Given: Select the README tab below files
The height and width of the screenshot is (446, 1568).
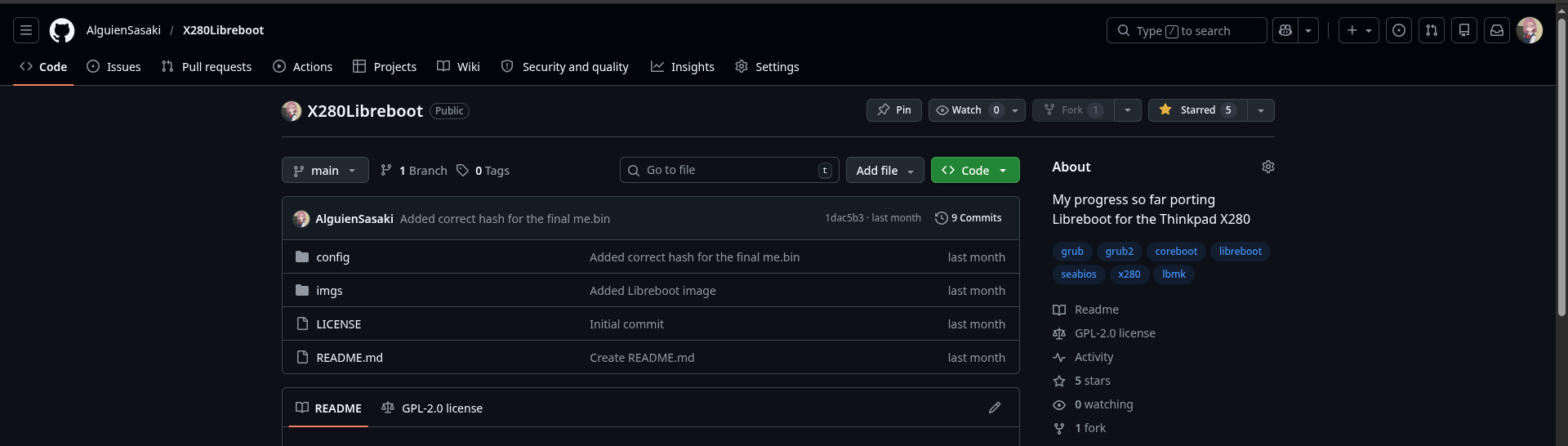Looking at the screenshot, I should [x=328, y=408].
